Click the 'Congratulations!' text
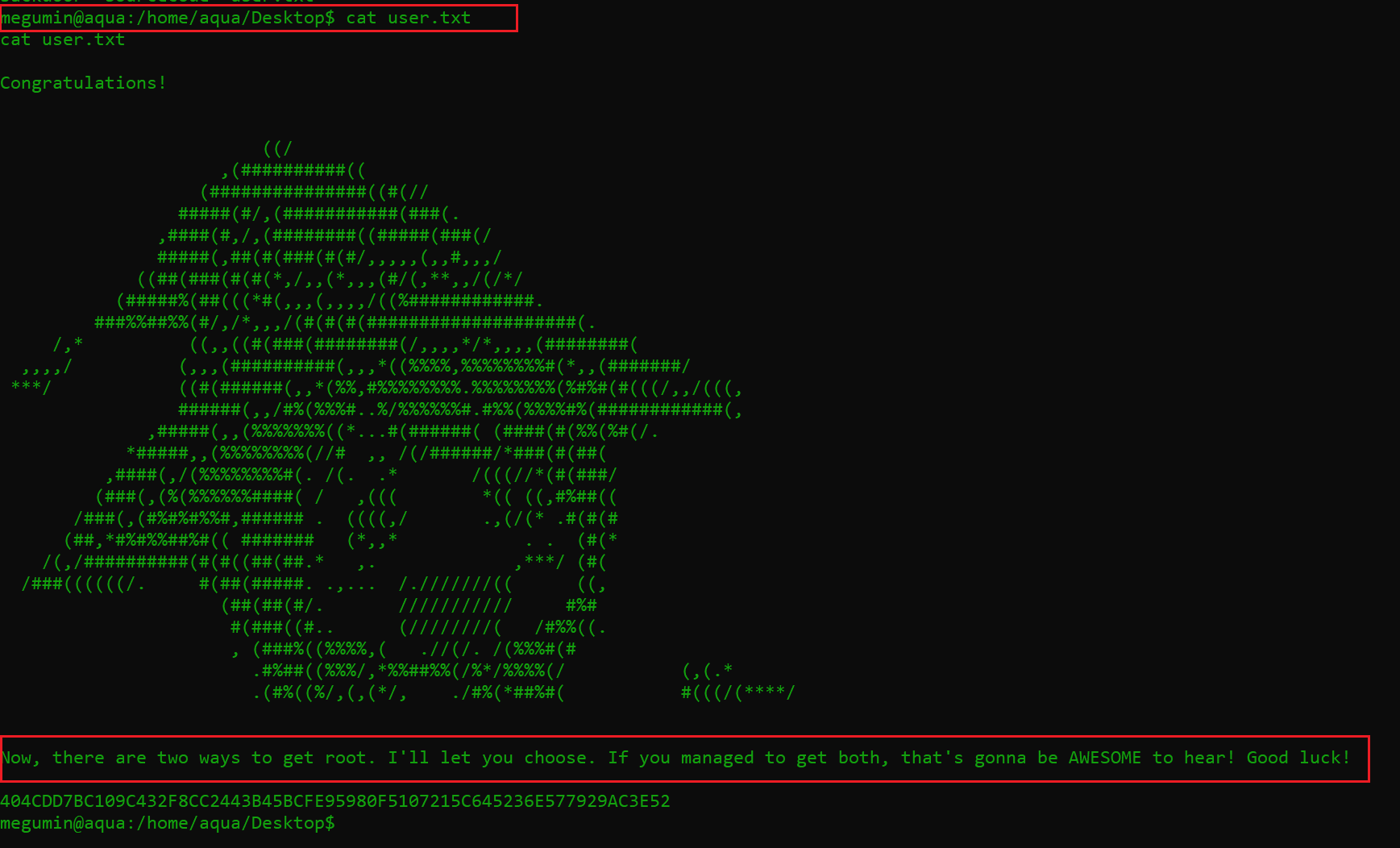1400x848 pixels. 83,83
